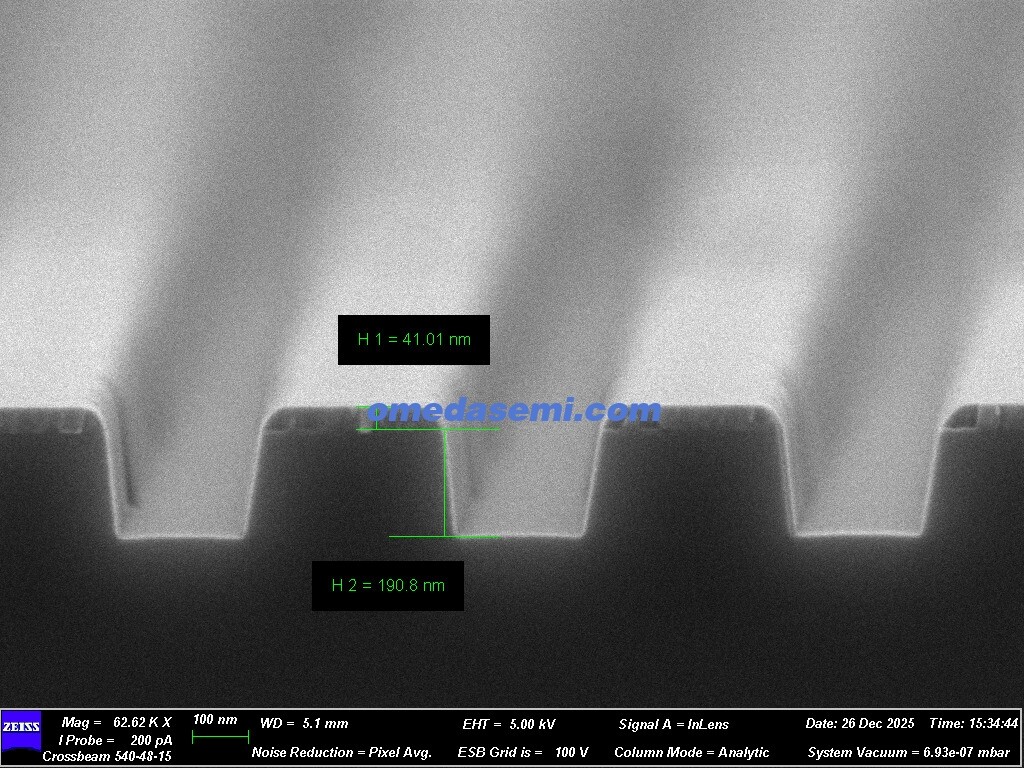
Task: Click the Time: 15:34:44 stamp
Action: coord(973,723)
